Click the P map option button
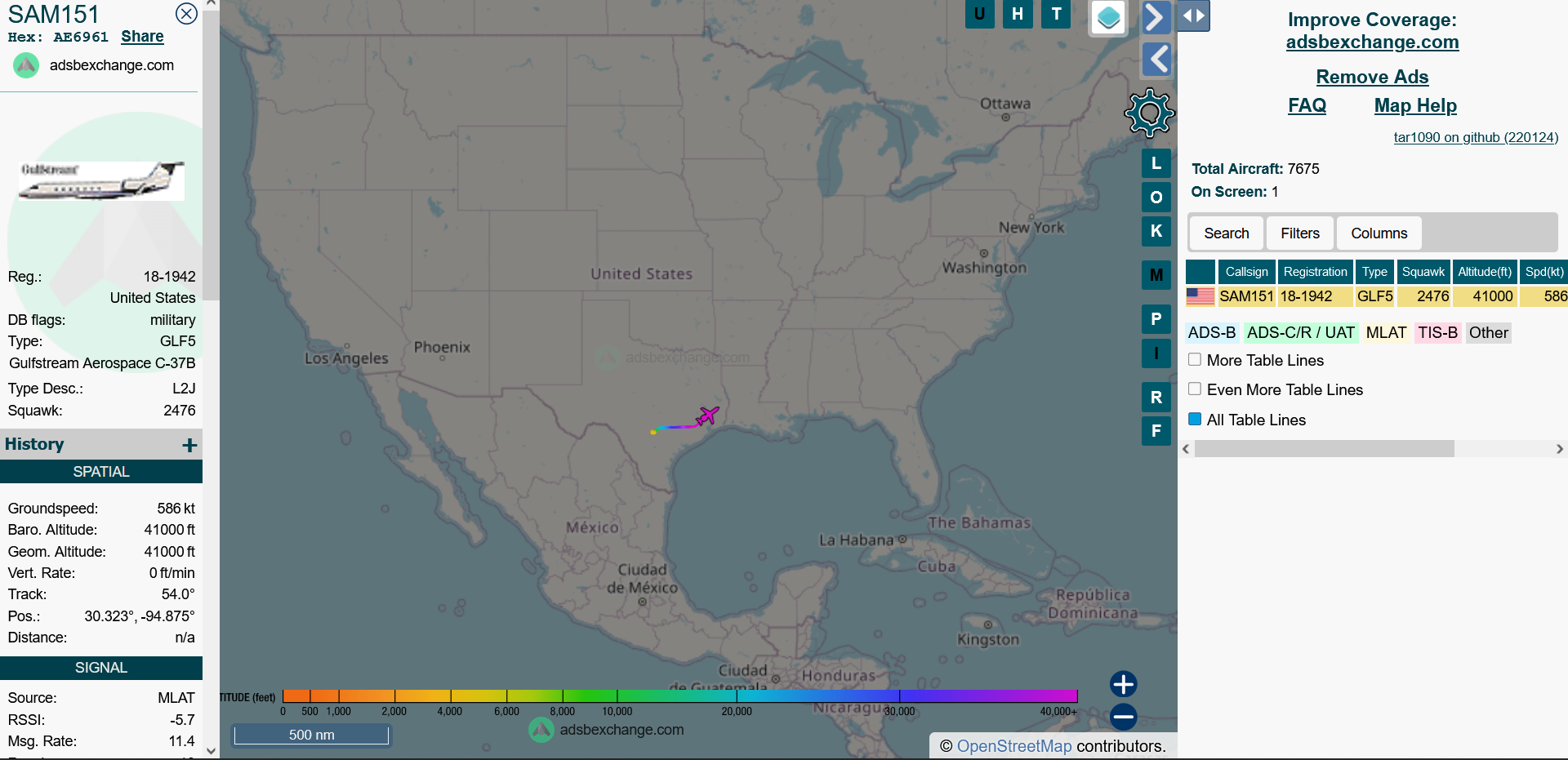Image resolution: width=1568 pixels, height=760 pixels. 1156,319
